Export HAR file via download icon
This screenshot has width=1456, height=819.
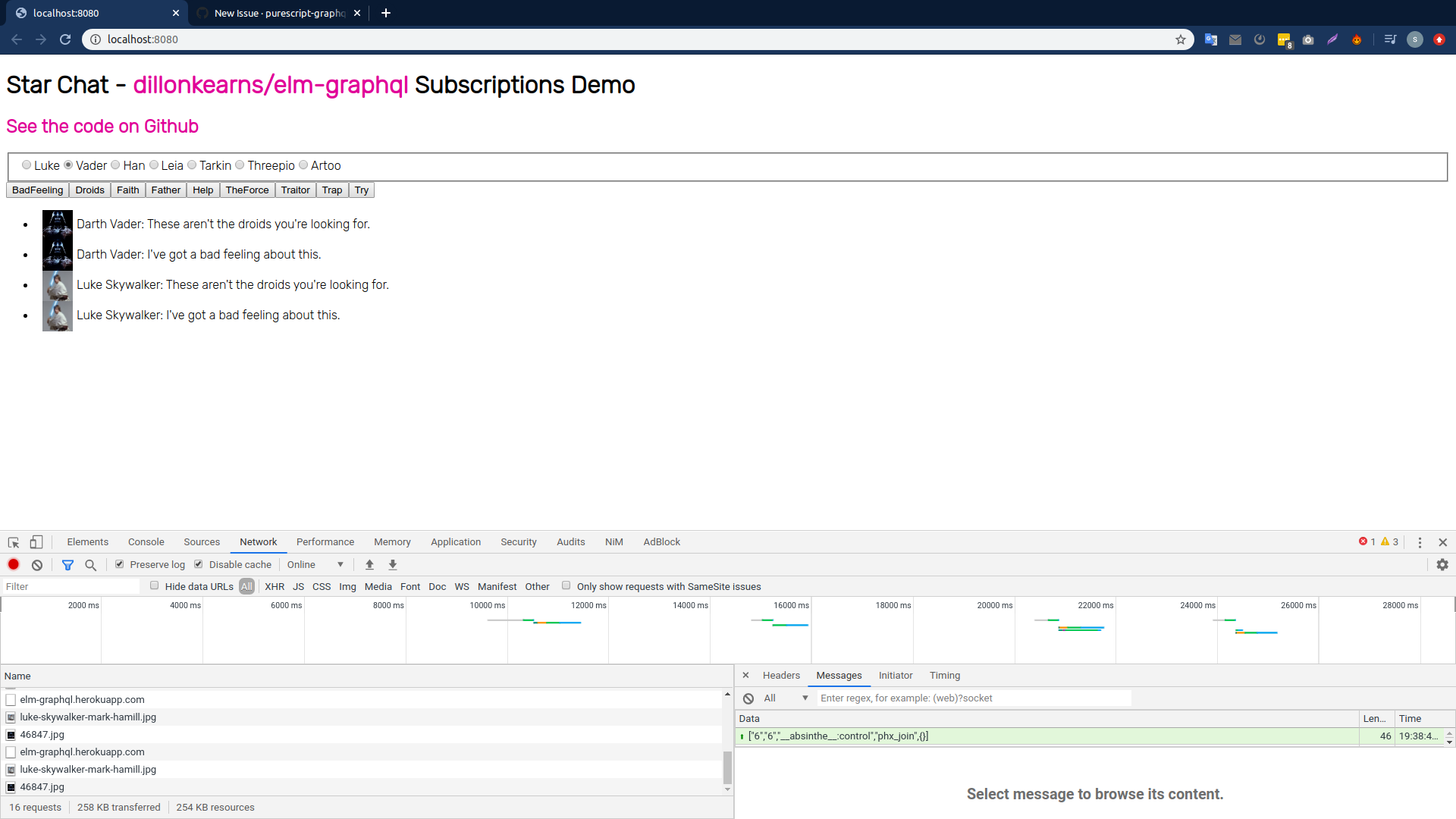coord(392,564)
